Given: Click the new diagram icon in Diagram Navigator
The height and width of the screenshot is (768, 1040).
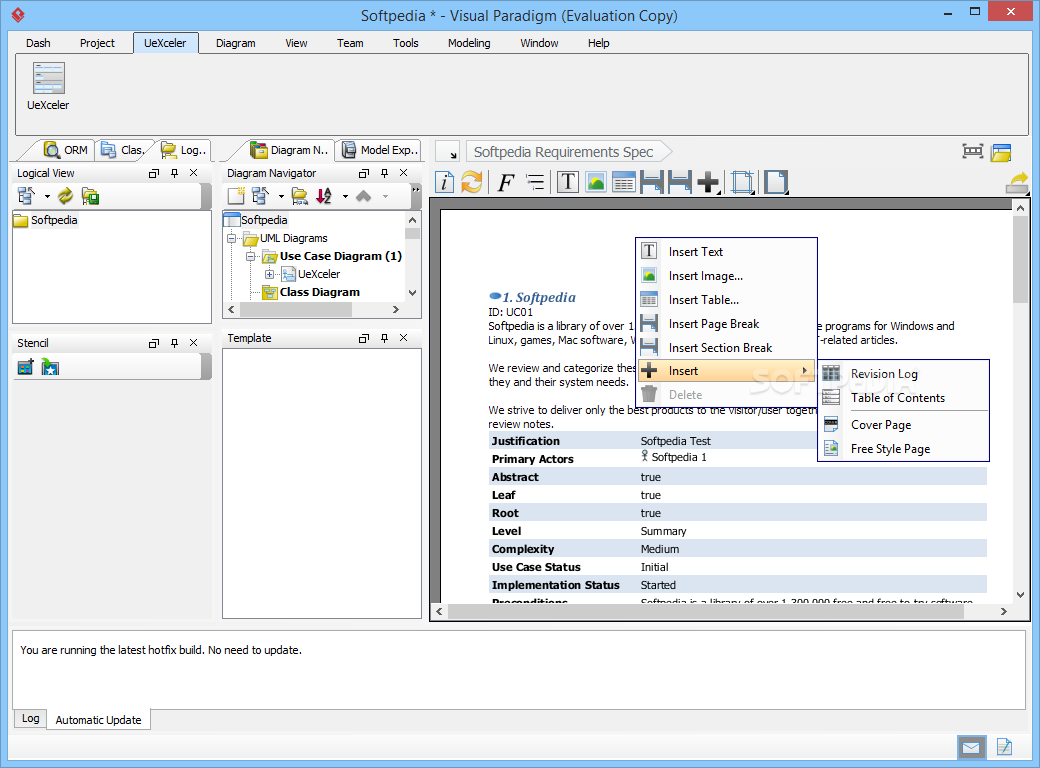Looking at the screenshot, I should tap(236, 195).
